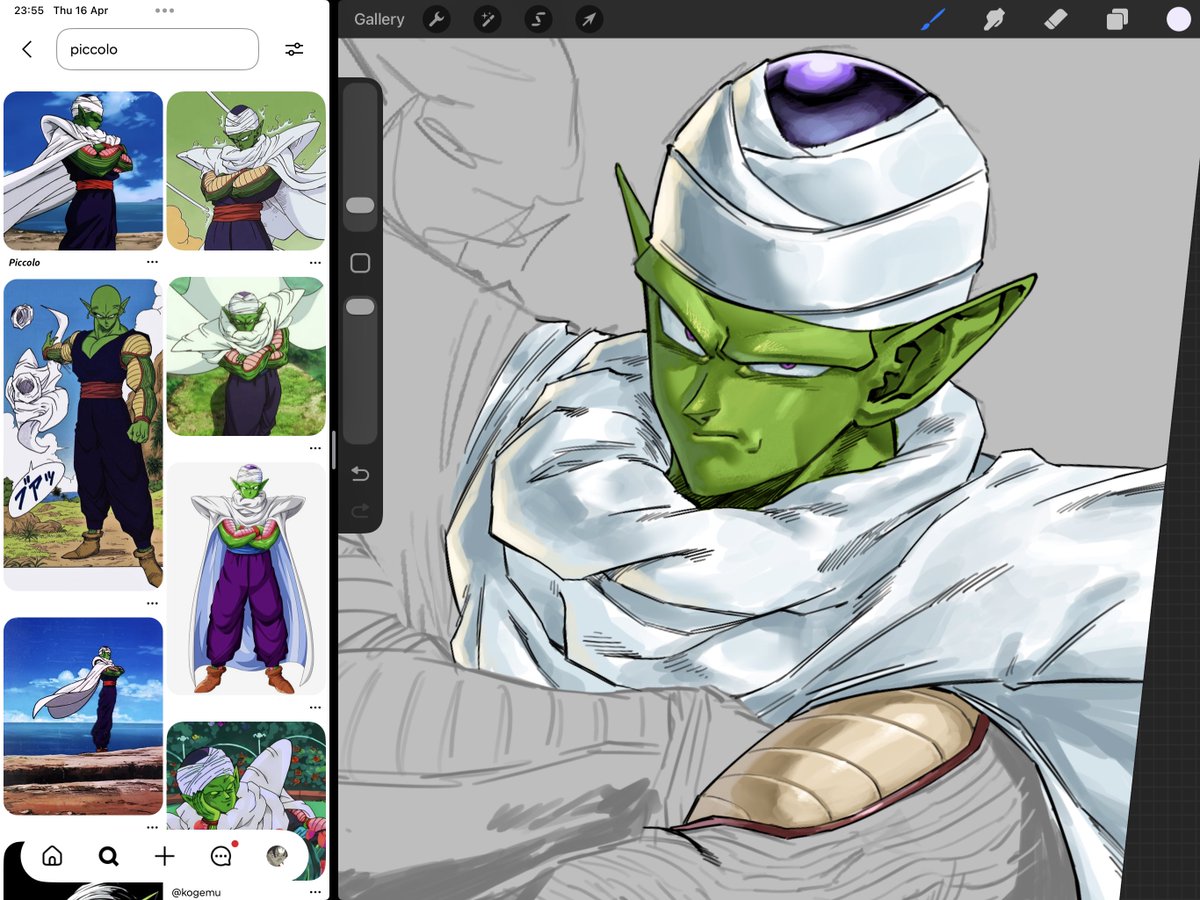Open @kogemu creator link
The height and width of the screenshot is (900, 1200).
(x=195, y=890)
